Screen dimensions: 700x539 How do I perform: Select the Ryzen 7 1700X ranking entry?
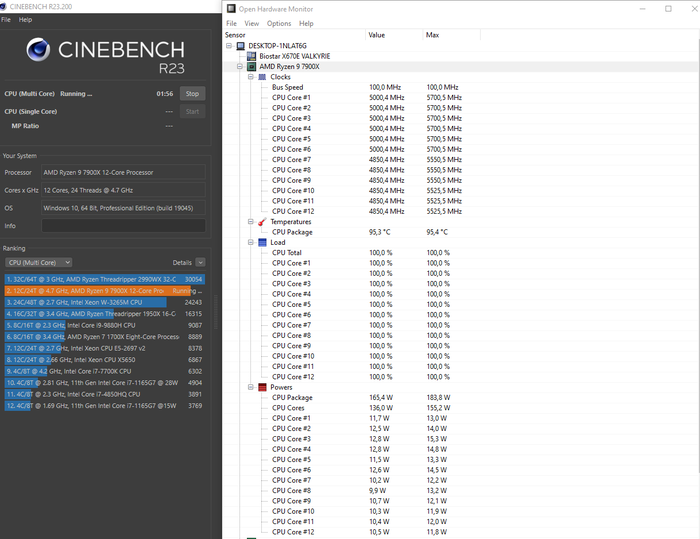click(104, 337)
